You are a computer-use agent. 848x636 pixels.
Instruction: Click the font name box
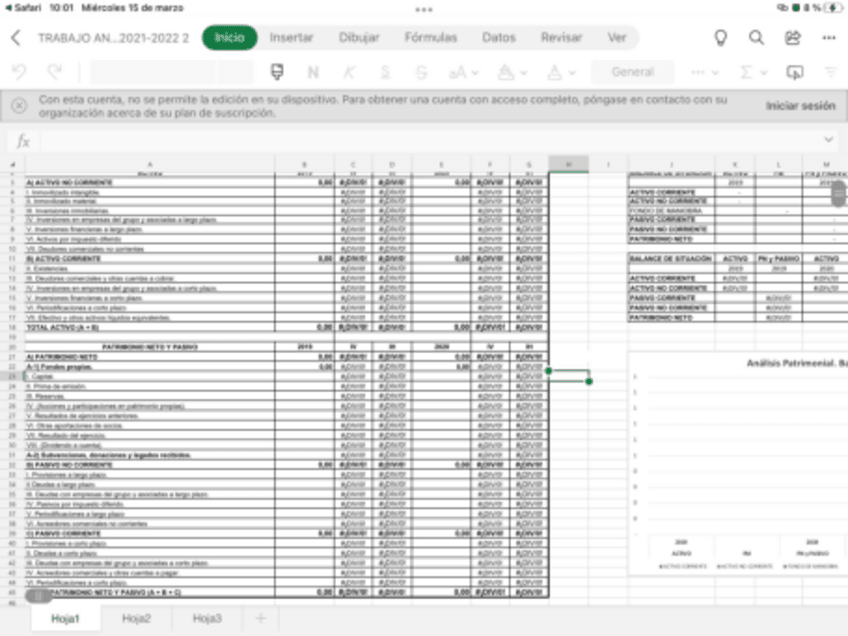pyautogui.click(x=153, y=72)
